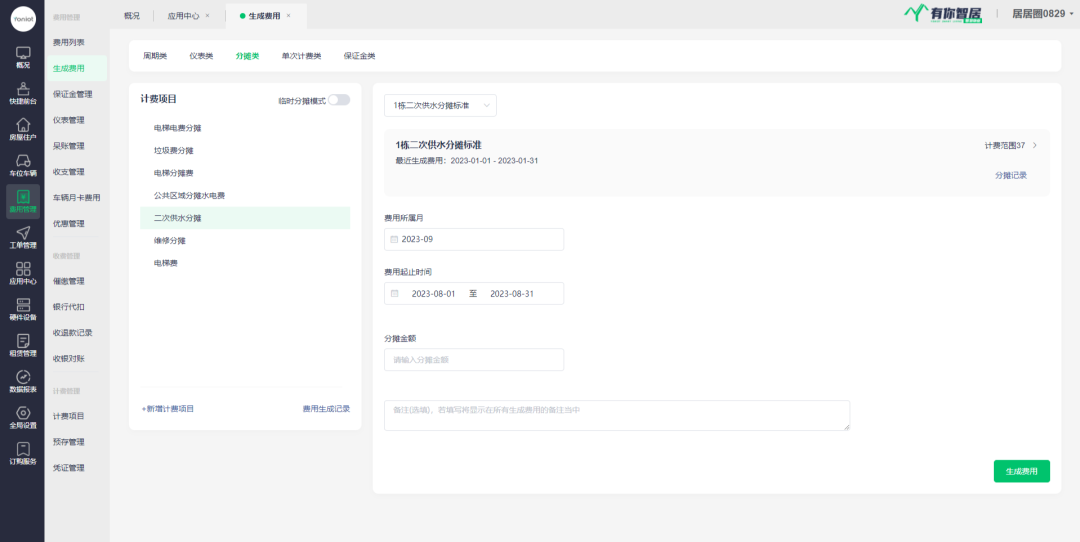The width and height of the screenshot is (1080, 542).
Task: Expand 1栋二次供水分摊标准 dropdown
Action: [440, 106]
